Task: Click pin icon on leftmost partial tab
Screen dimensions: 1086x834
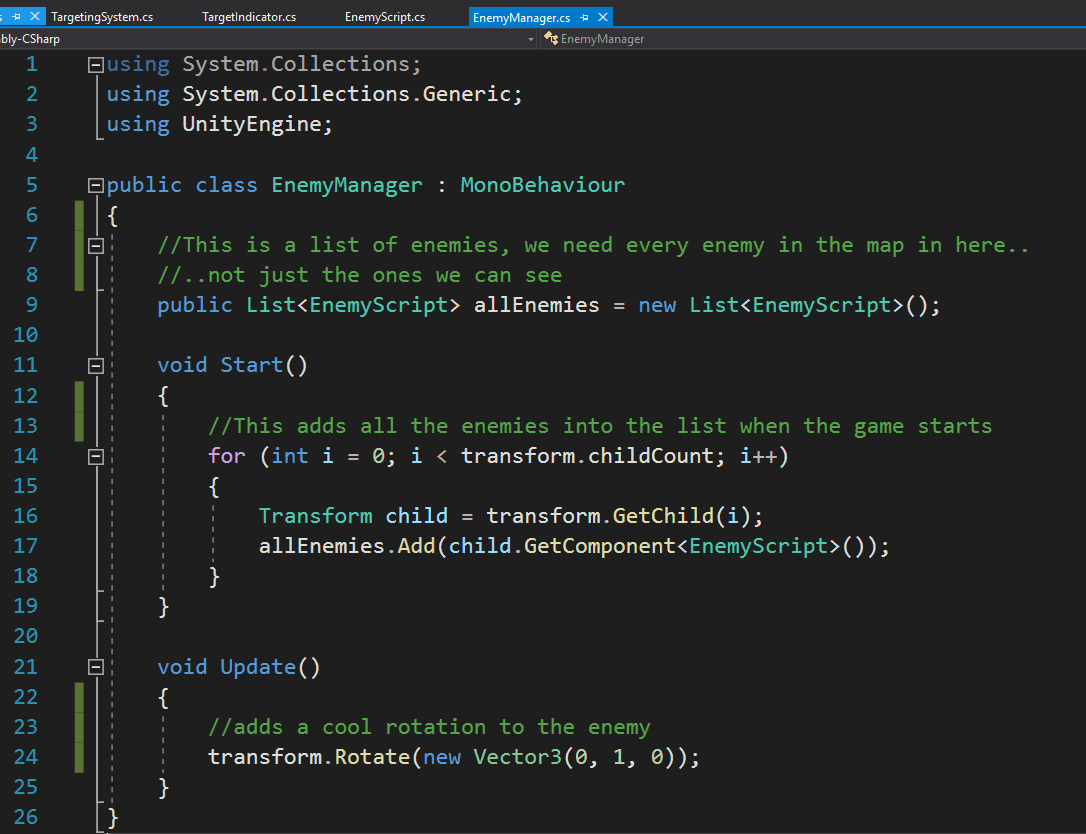Action: click(17, 17)
